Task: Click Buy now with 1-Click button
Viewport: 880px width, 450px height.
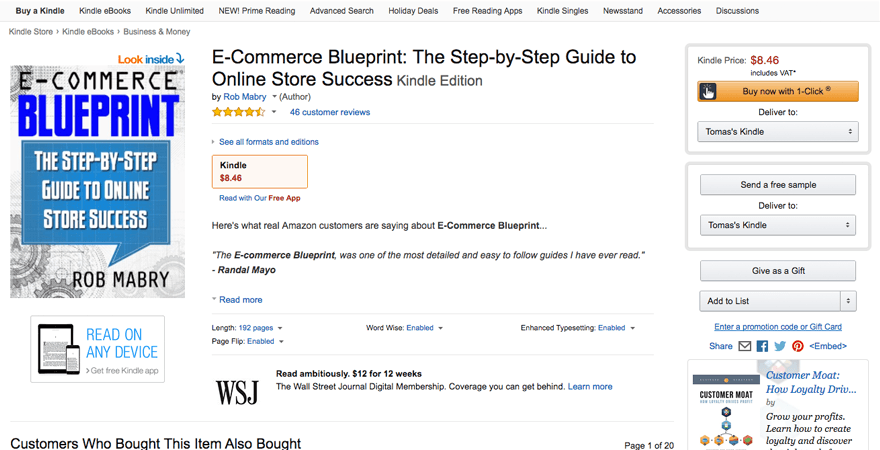Action: 777,92
